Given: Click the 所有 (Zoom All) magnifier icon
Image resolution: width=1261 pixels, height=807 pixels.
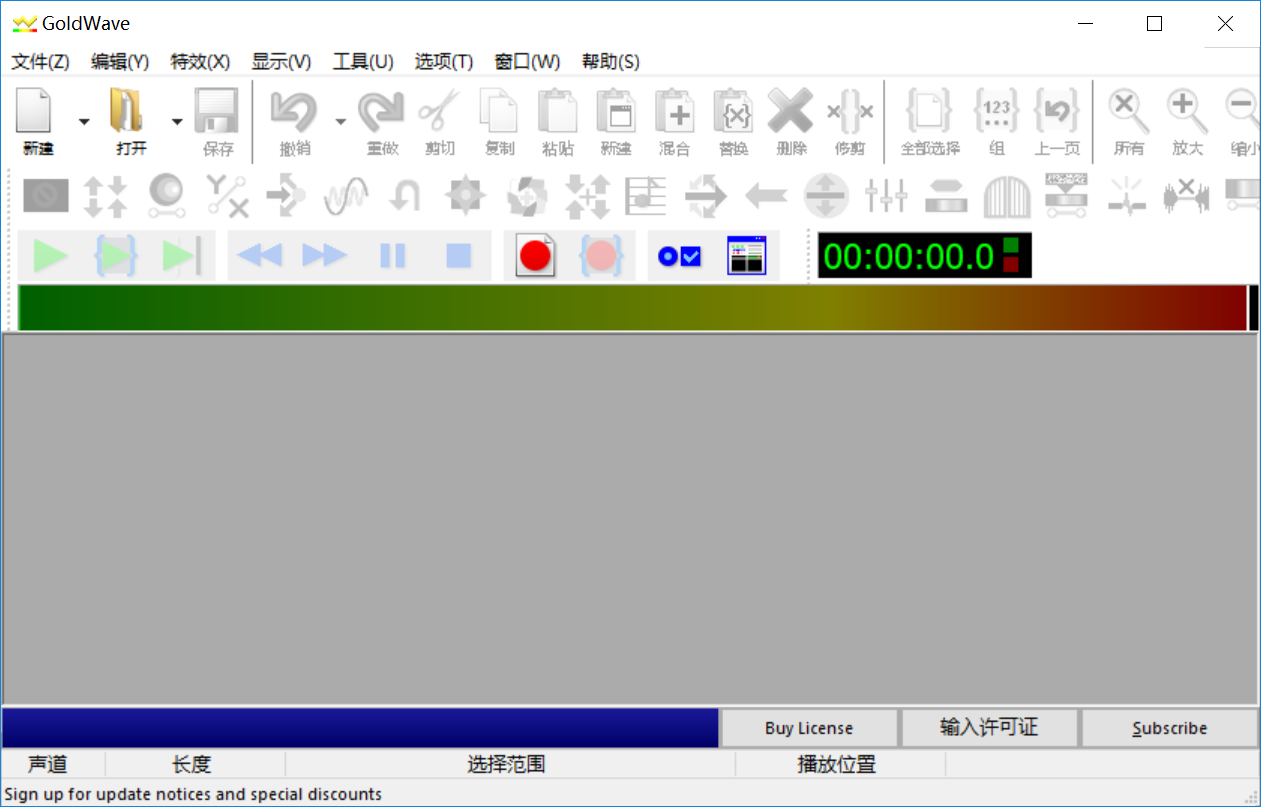Looking at the screenshot, I should 1129,111.
